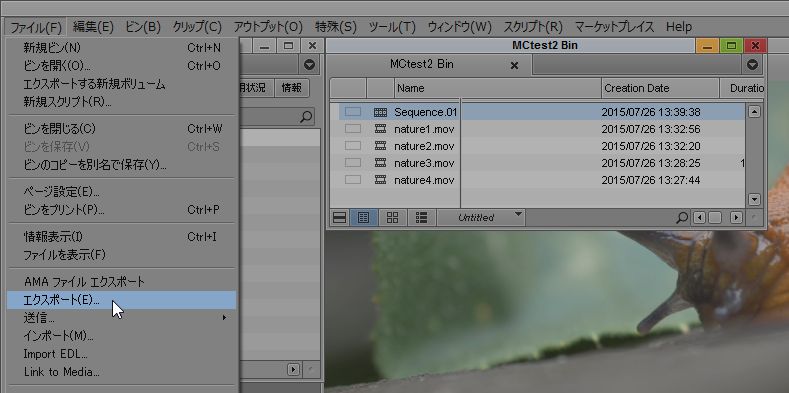Choose ファイルを表示(F) menu entry
Screen dimensions: 789x393
(122, 255)
